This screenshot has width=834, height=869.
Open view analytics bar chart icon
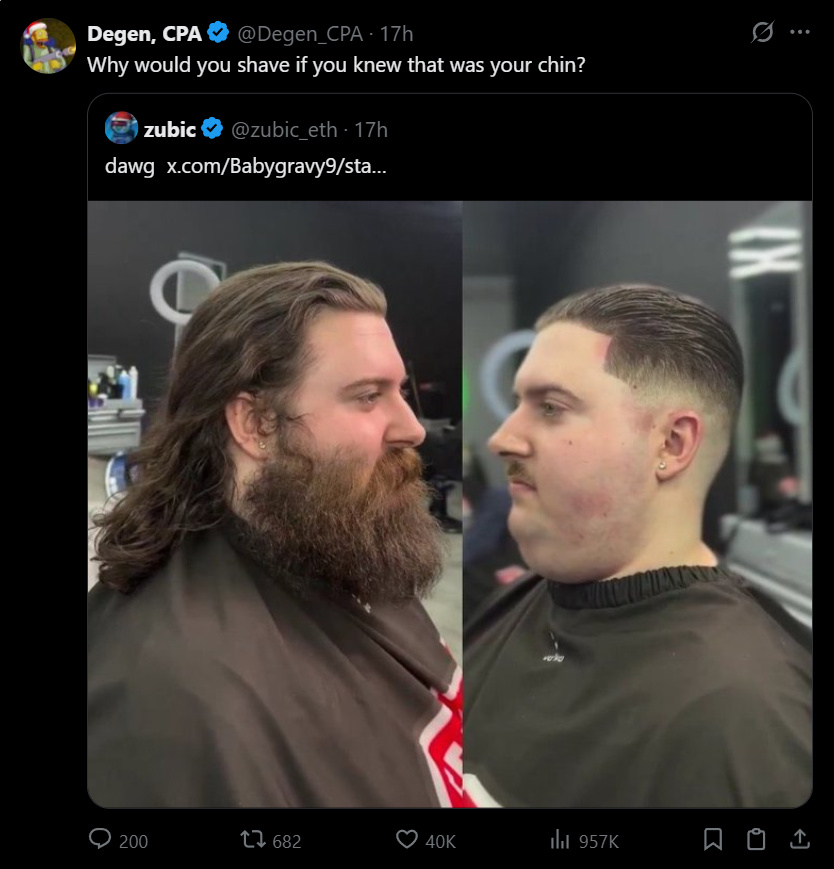pyautogui.click(x=560, y=840)
